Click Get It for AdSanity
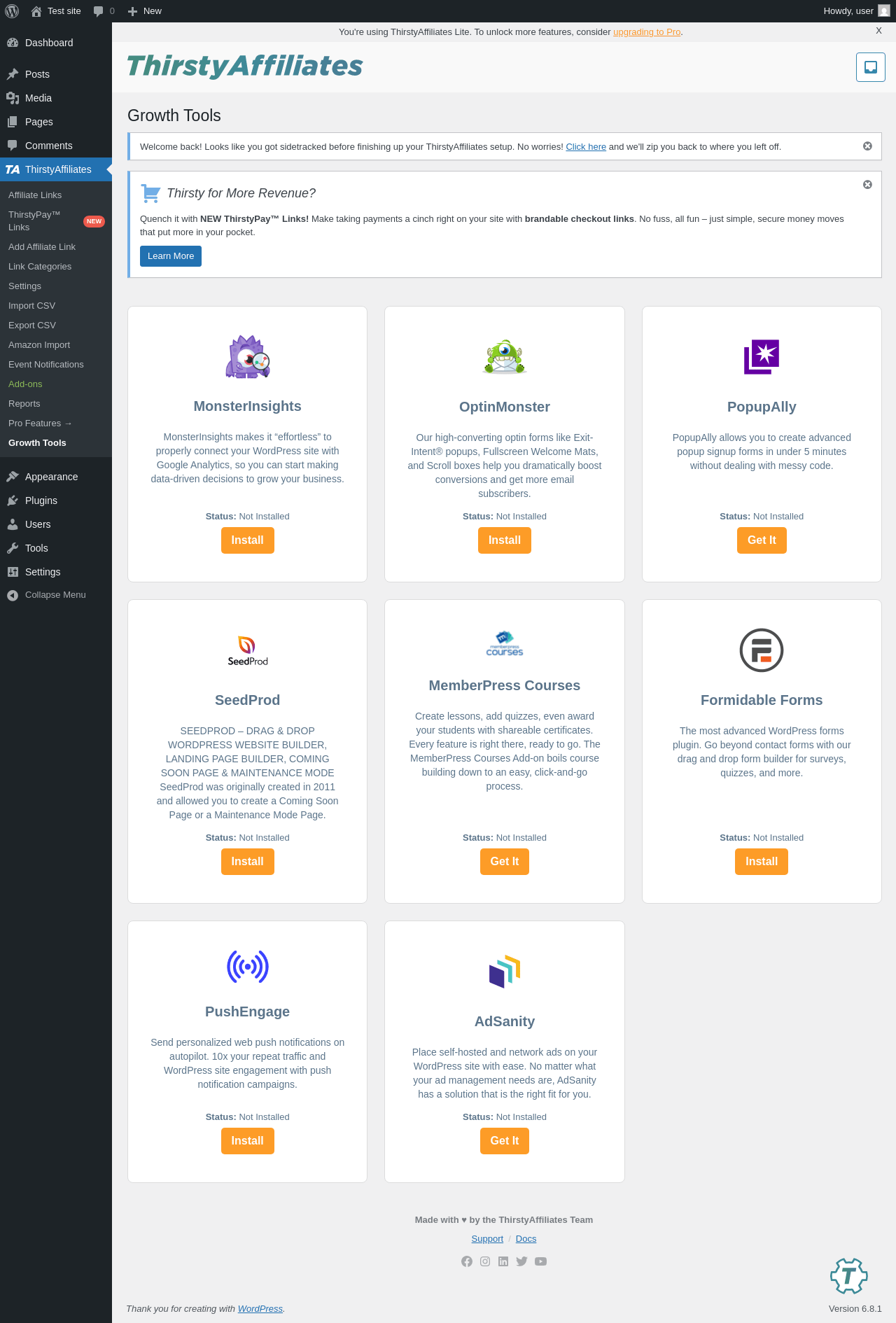896x1323 pixels. (x=505, y=1141)
